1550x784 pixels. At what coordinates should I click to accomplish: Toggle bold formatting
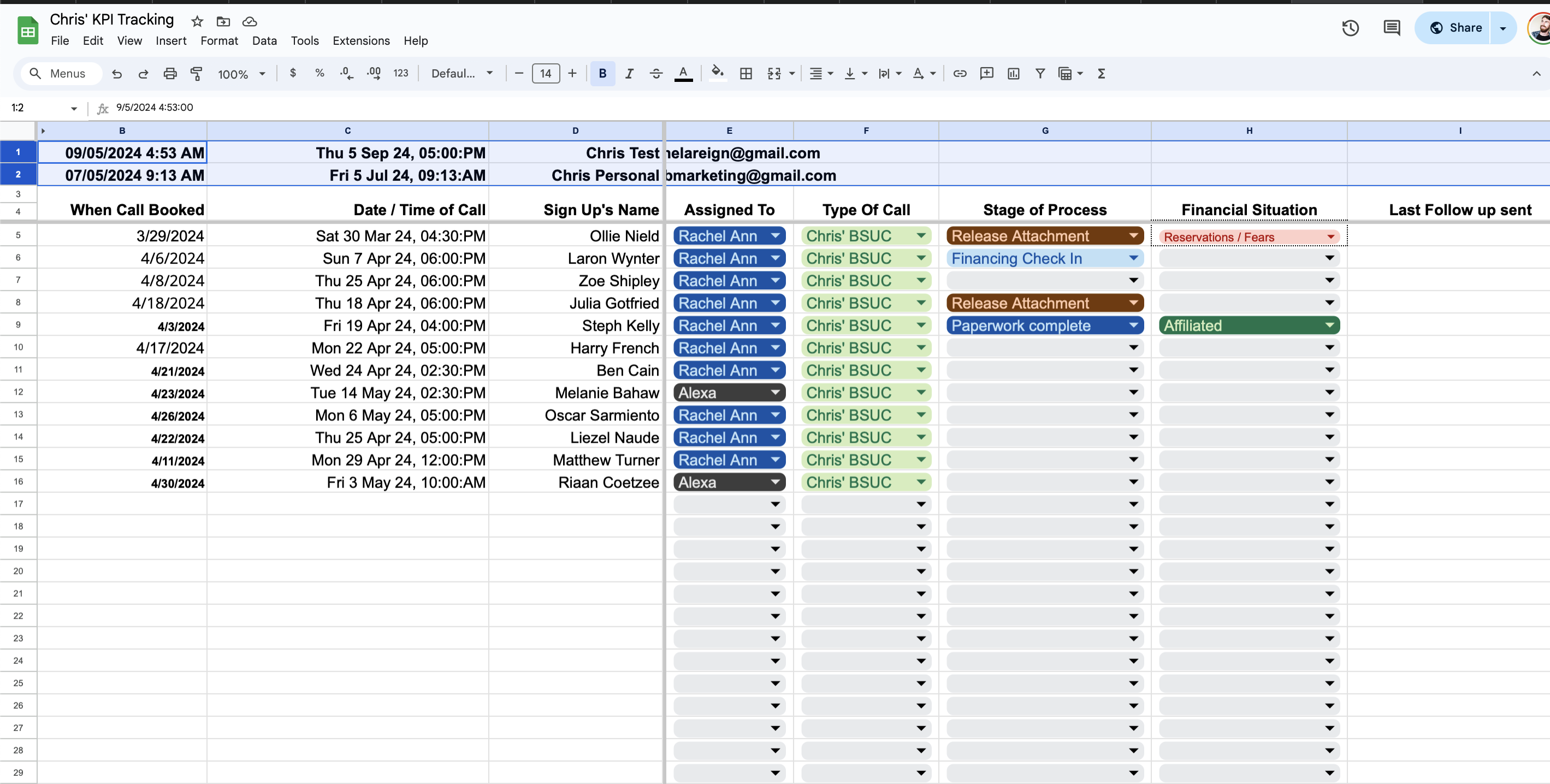[602, 73]
